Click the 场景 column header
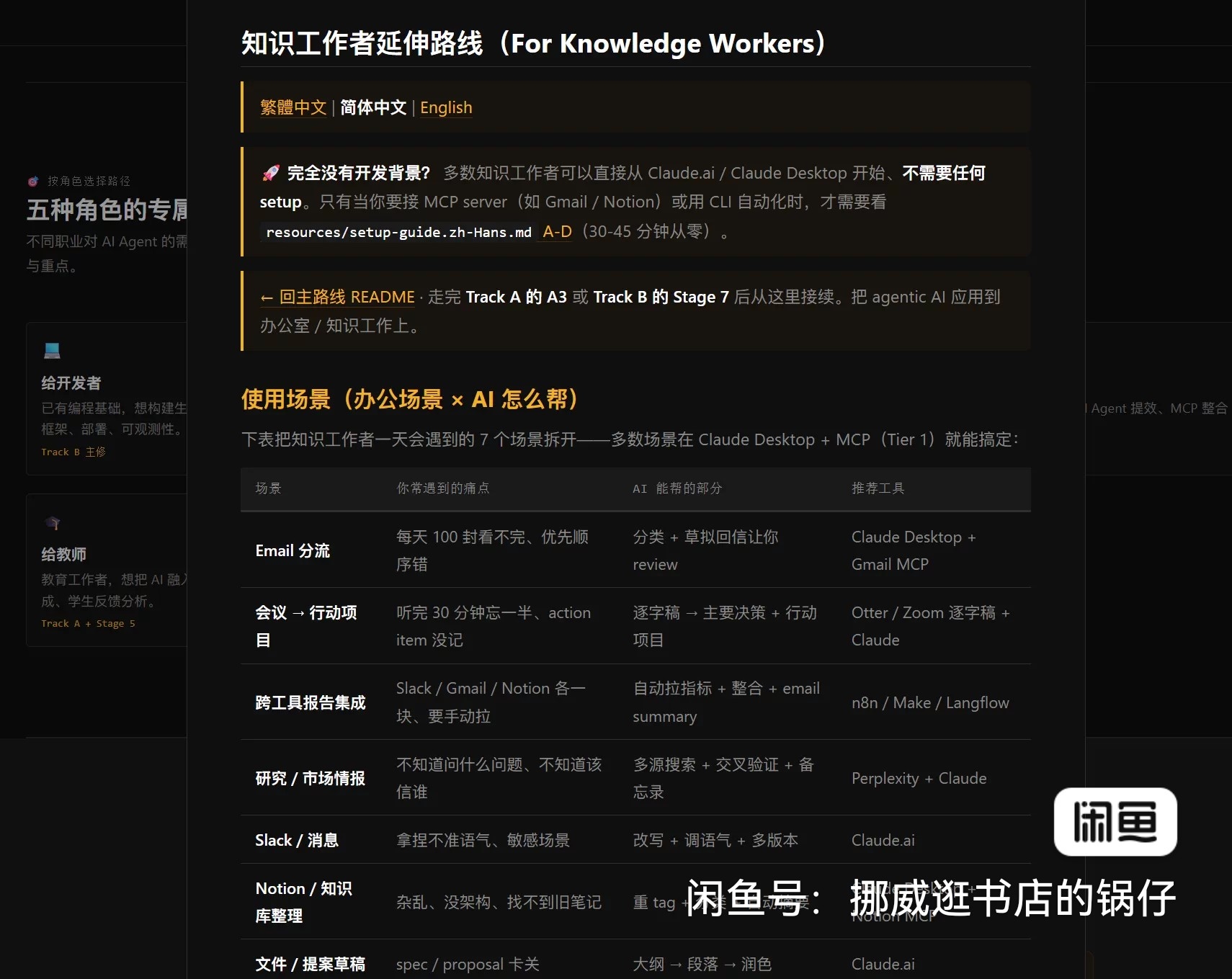The width and height of the screenshot is (1232, 979). tap(268, 488)
